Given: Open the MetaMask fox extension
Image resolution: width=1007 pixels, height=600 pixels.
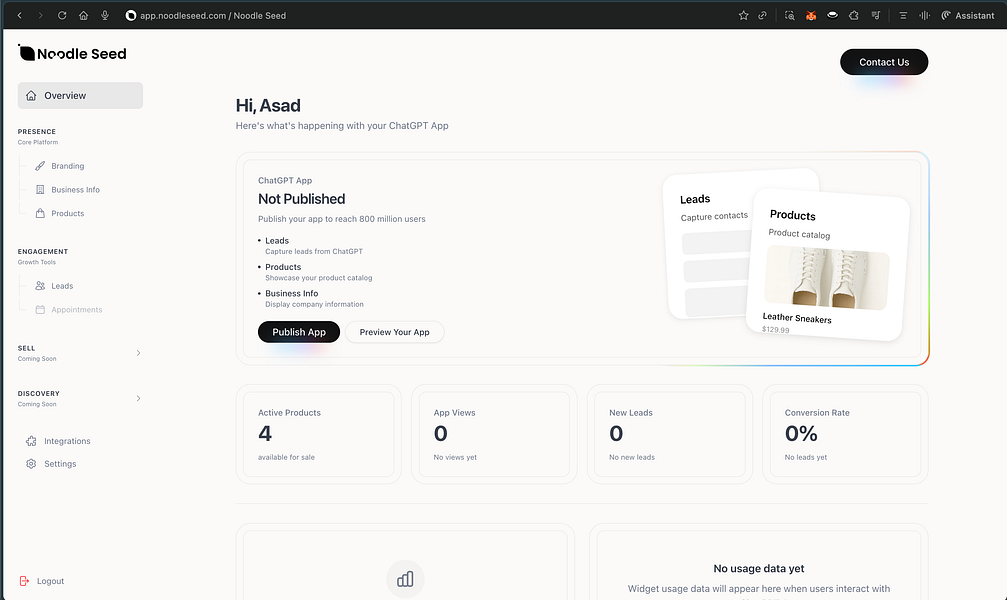Looking at the screenshot, I should (811, 15).
